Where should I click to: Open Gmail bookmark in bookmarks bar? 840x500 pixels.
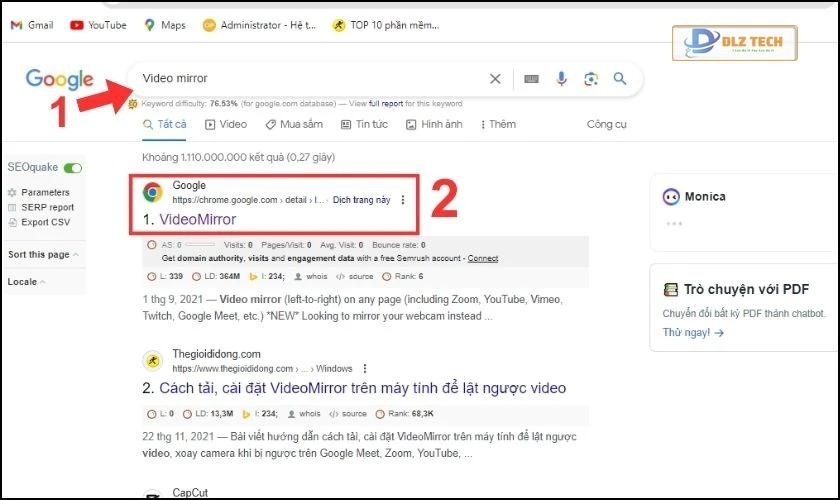pos(32,25)
